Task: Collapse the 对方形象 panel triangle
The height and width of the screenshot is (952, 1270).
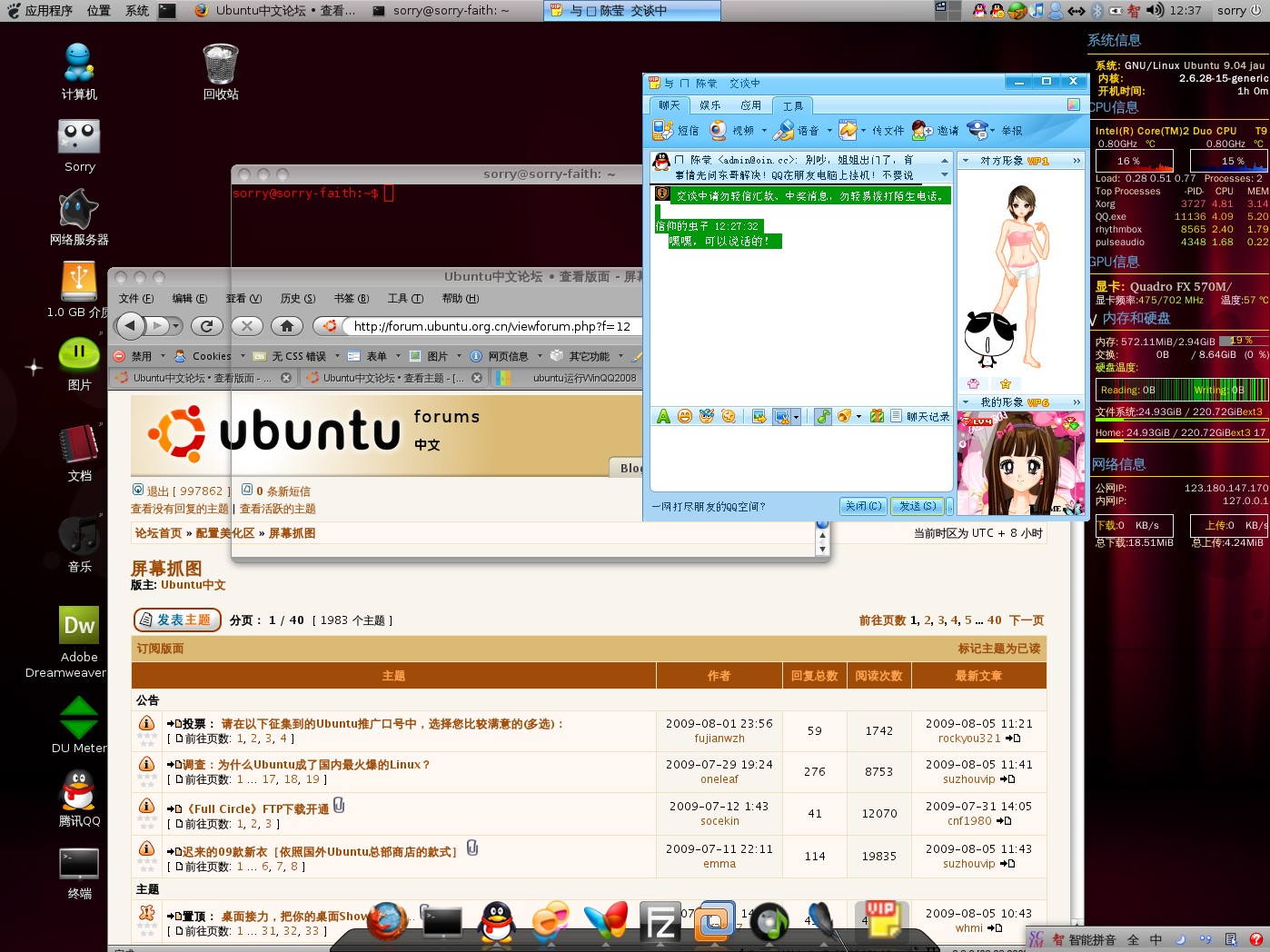Action: tap(966, 161)
